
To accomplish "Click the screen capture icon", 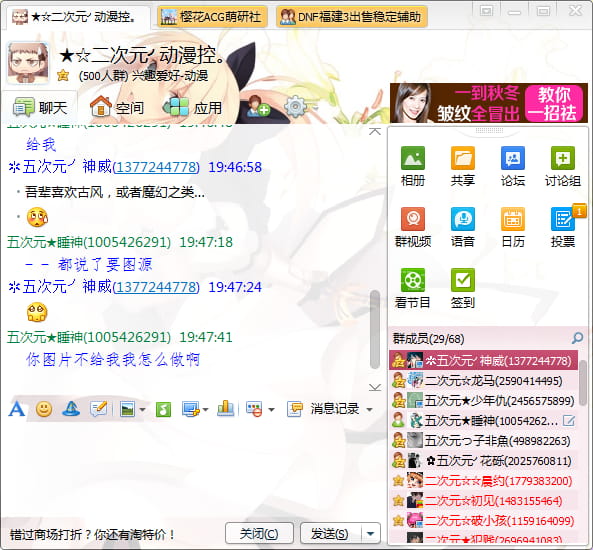I will point(190,409).
